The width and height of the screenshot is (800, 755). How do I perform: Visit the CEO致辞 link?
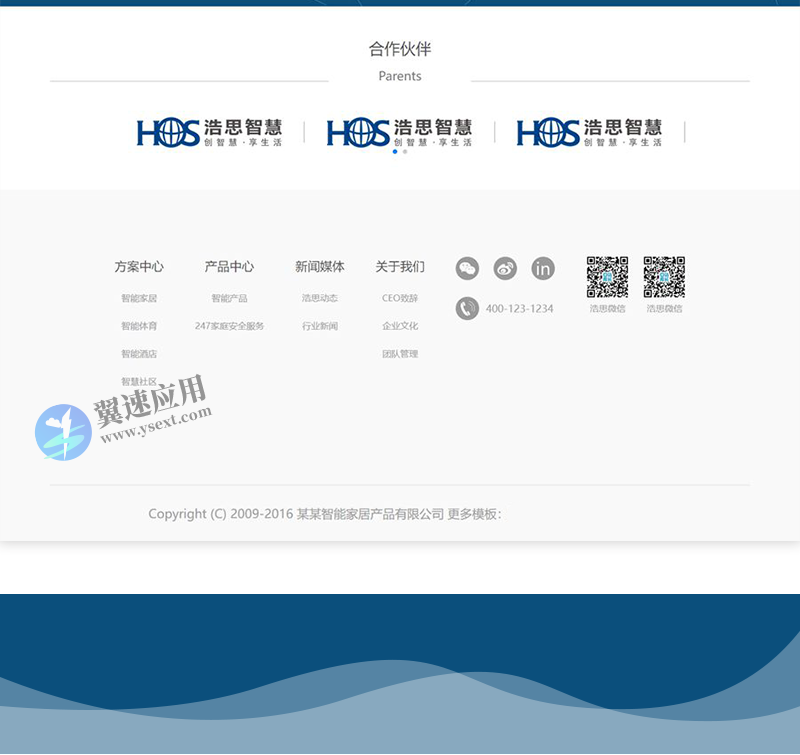[400, 298]
